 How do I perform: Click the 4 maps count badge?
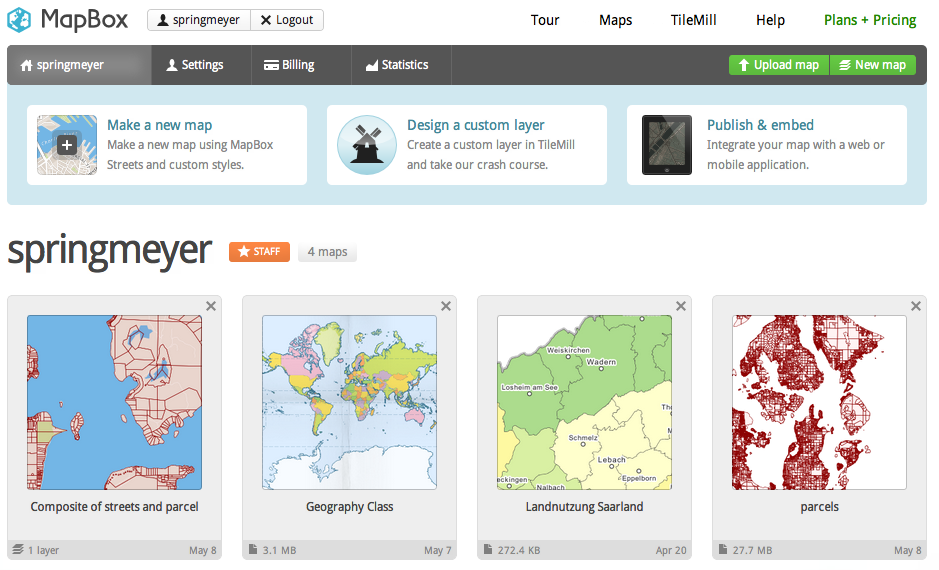[327, 251]
